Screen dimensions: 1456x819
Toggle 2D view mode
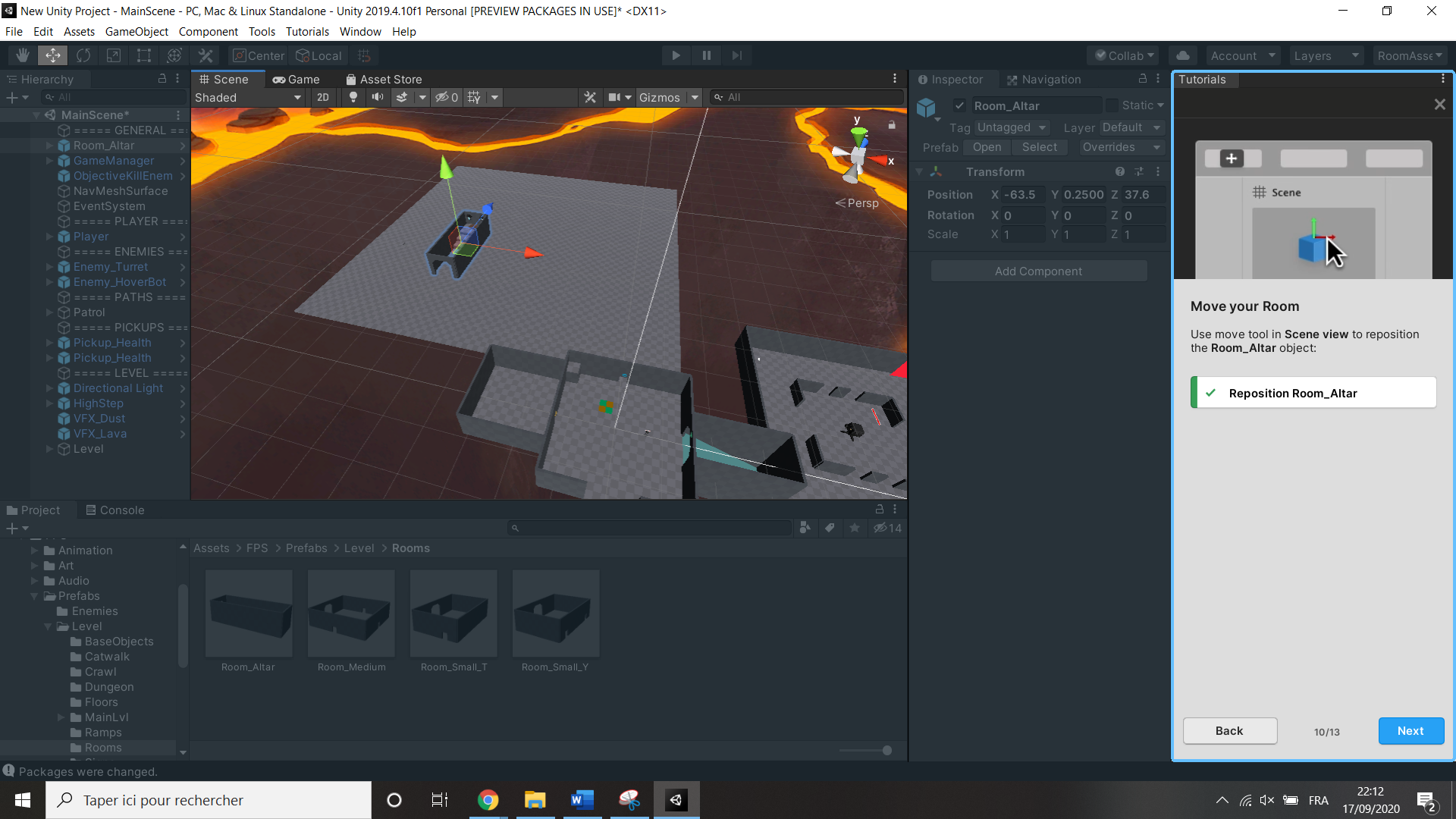(323, 97)
